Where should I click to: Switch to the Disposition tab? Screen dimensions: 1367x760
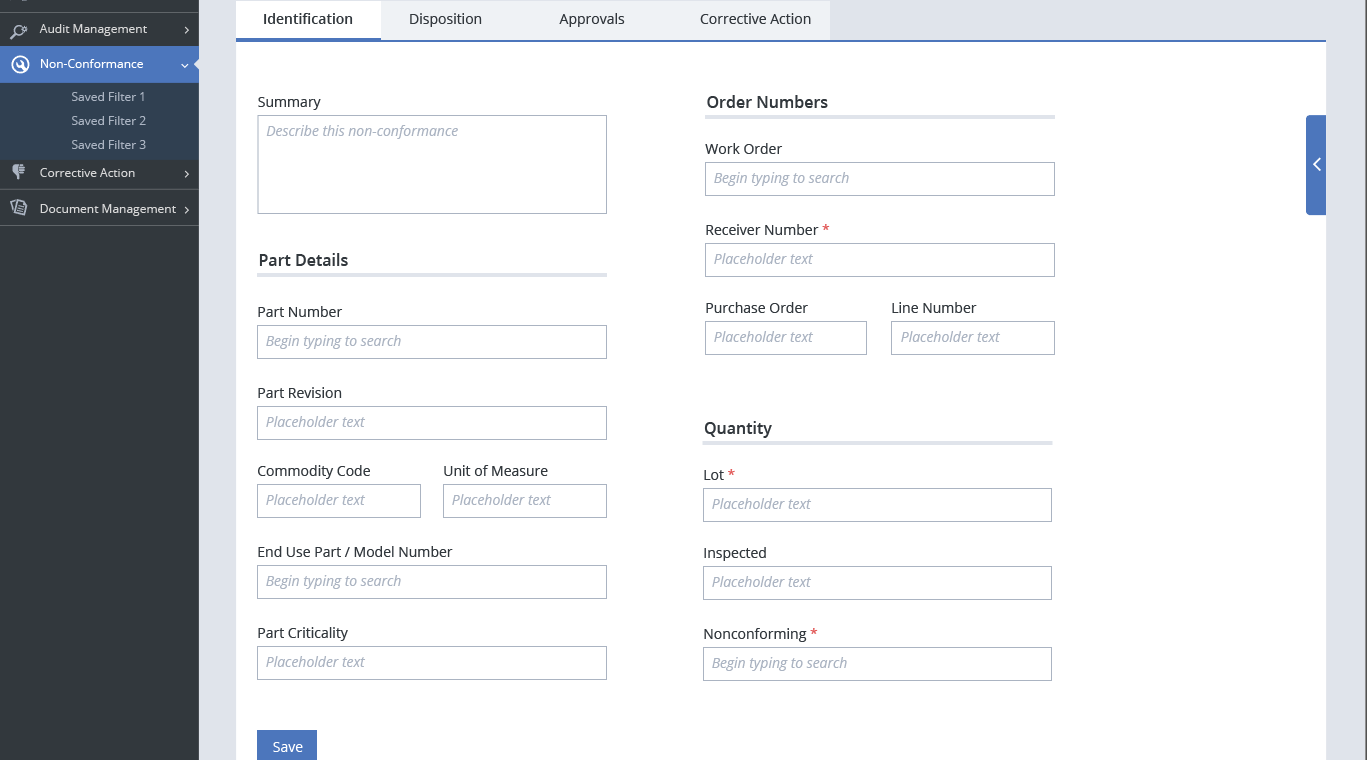(x=445, y=19)
